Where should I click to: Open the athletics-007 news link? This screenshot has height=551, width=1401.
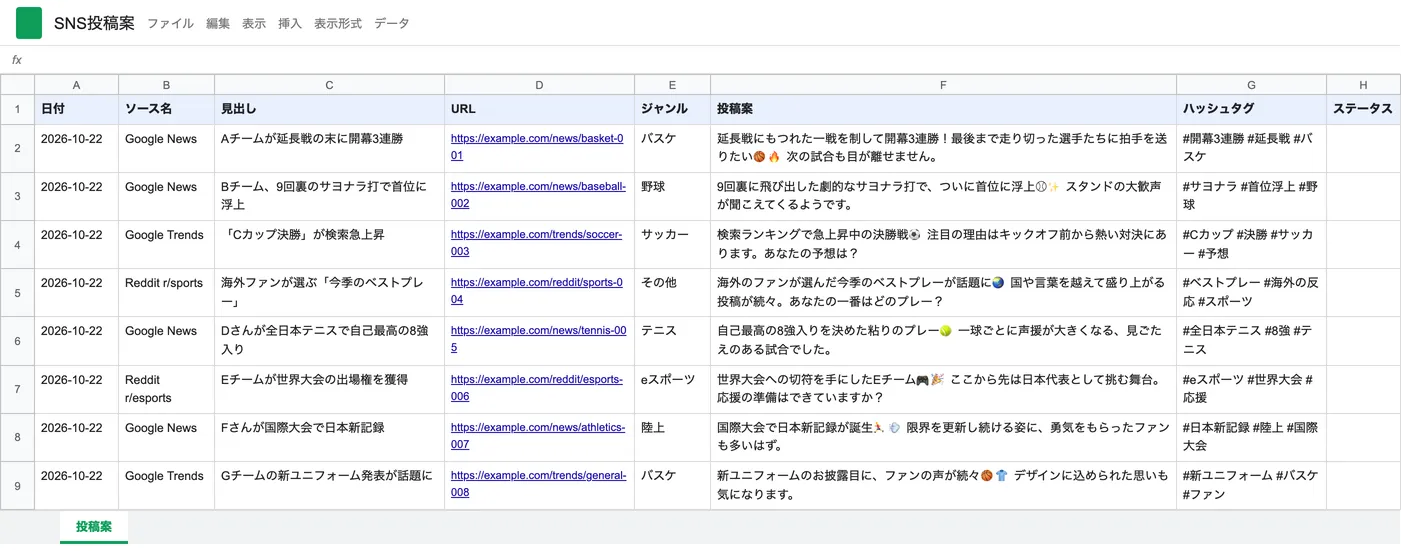pyautogui.click(x=538, y=437)
